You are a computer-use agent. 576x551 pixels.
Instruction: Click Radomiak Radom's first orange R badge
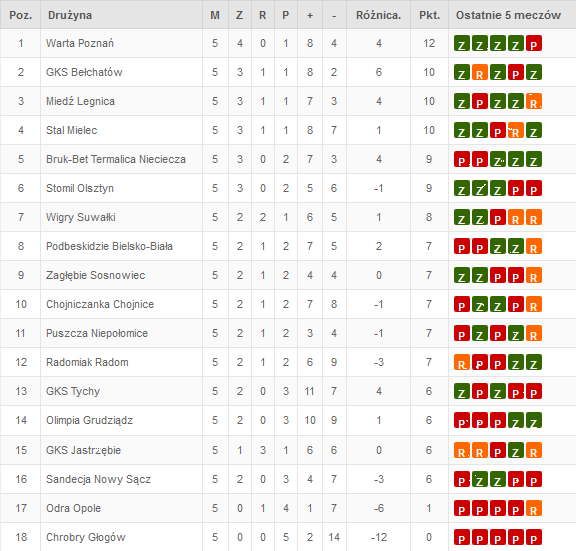click(462, 363)
